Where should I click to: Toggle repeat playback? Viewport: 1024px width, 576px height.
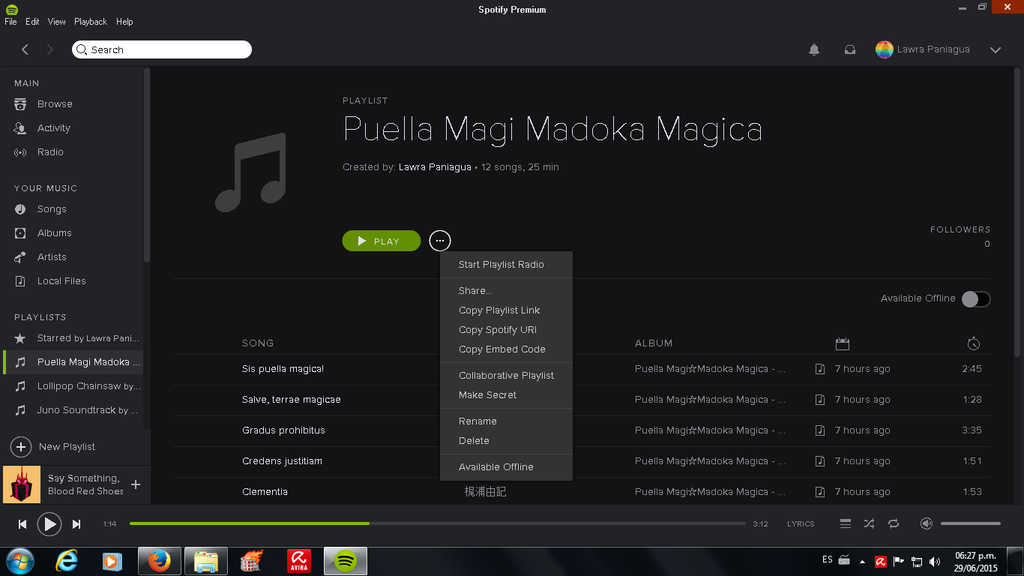(x=893, y=524)
